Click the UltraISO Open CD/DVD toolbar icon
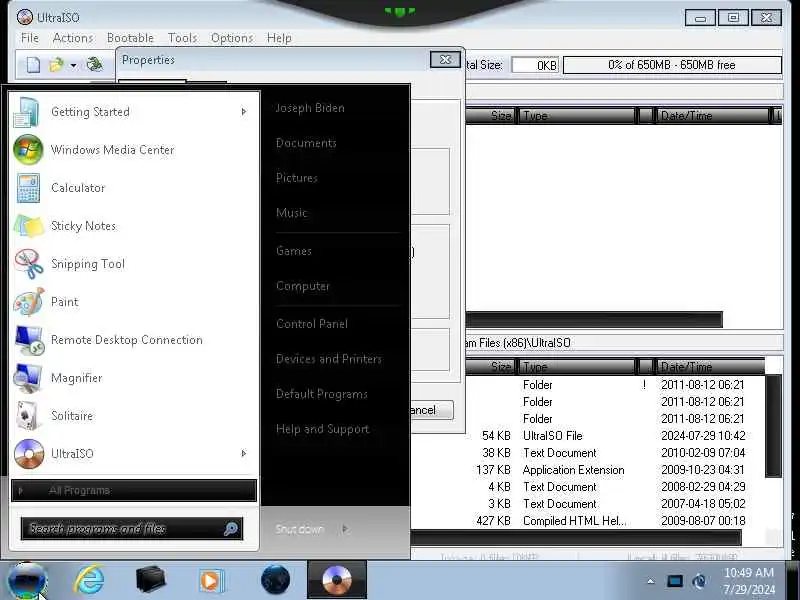The image size is (800, 600). 94,65
